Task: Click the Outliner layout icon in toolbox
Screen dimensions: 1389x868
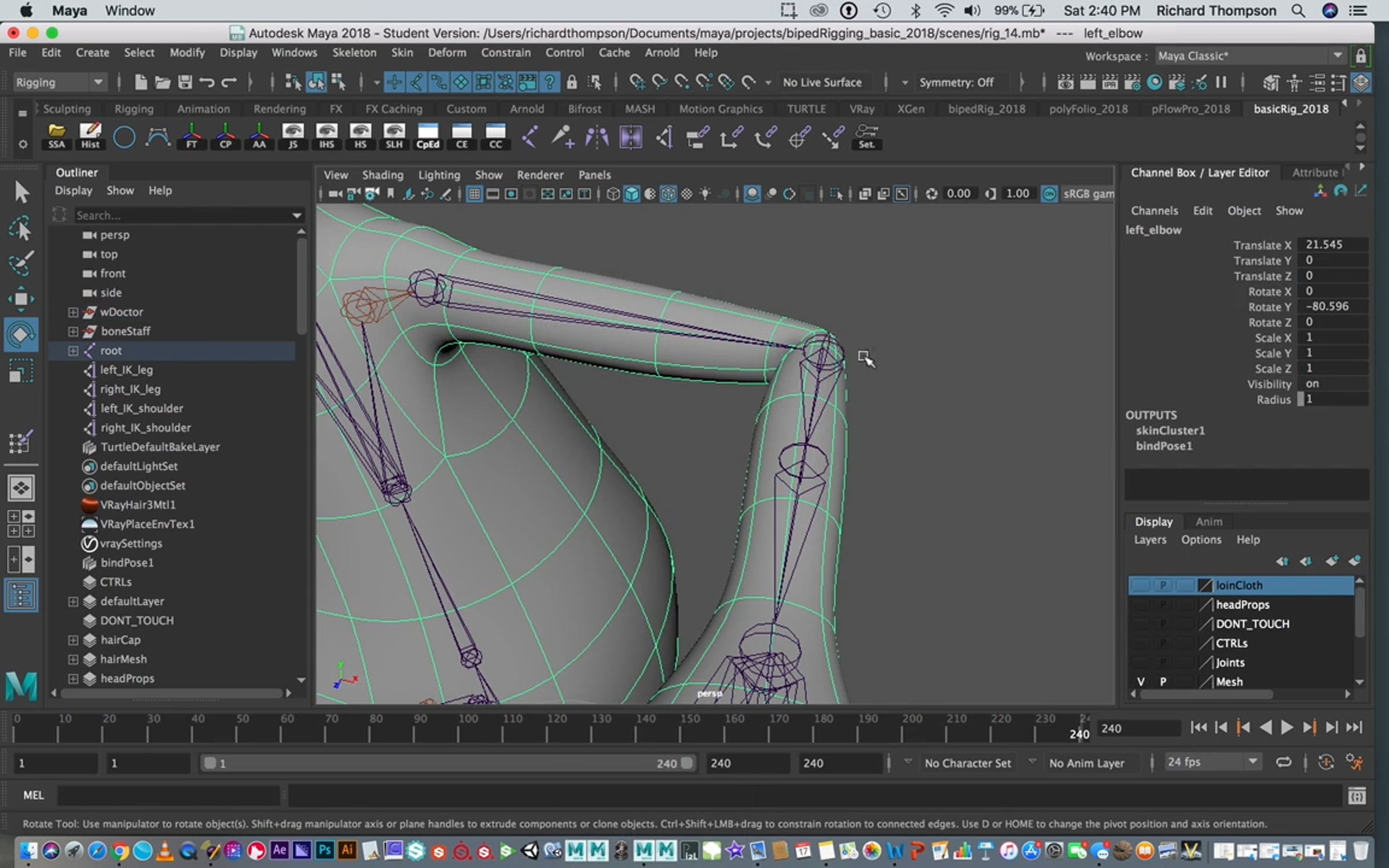Action: 21,595
